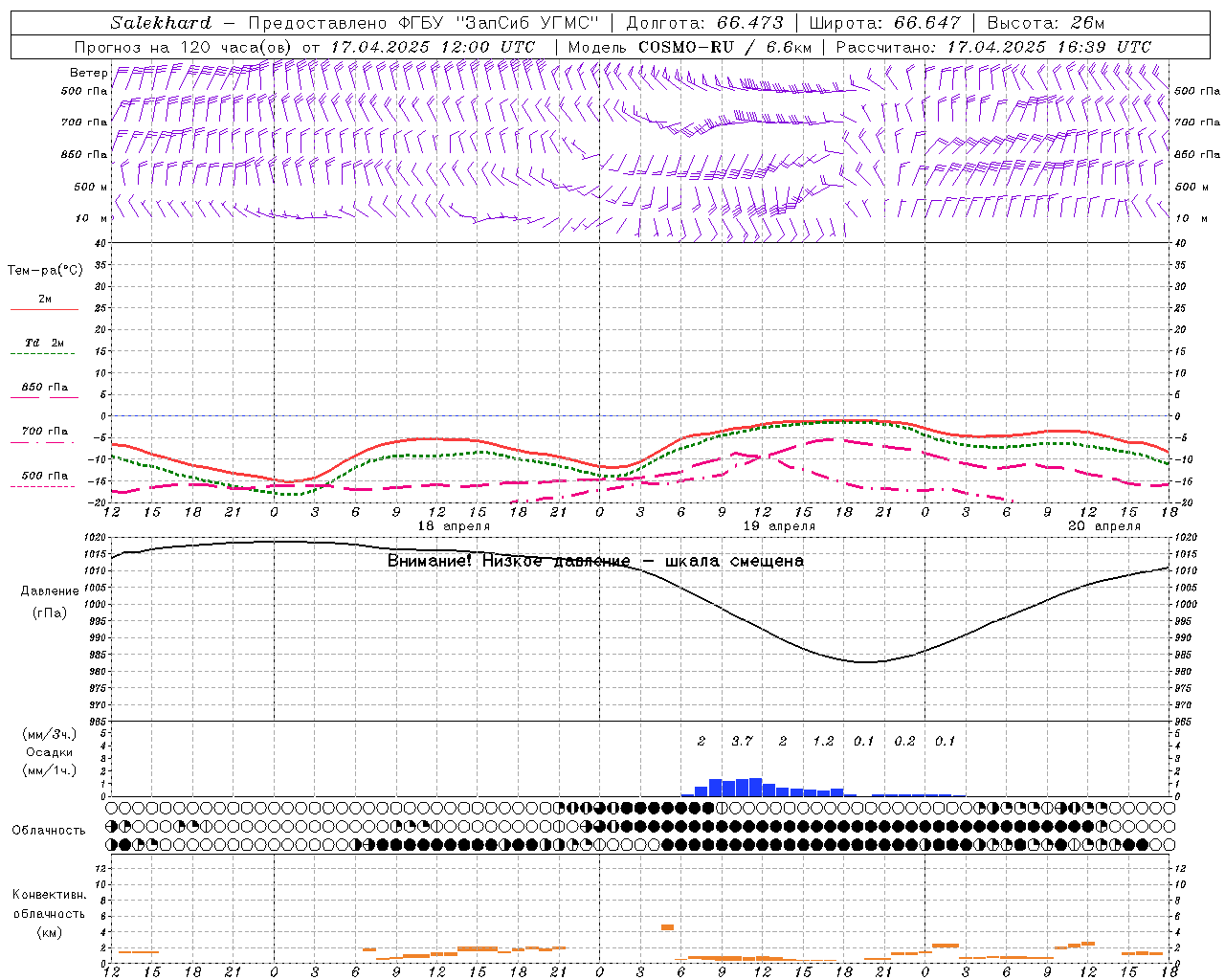Screen dimensions: 1225x980
Task: Click the "Td 2м" dew point legend entry
Action: pyautogui.click(x=45, y=343)
